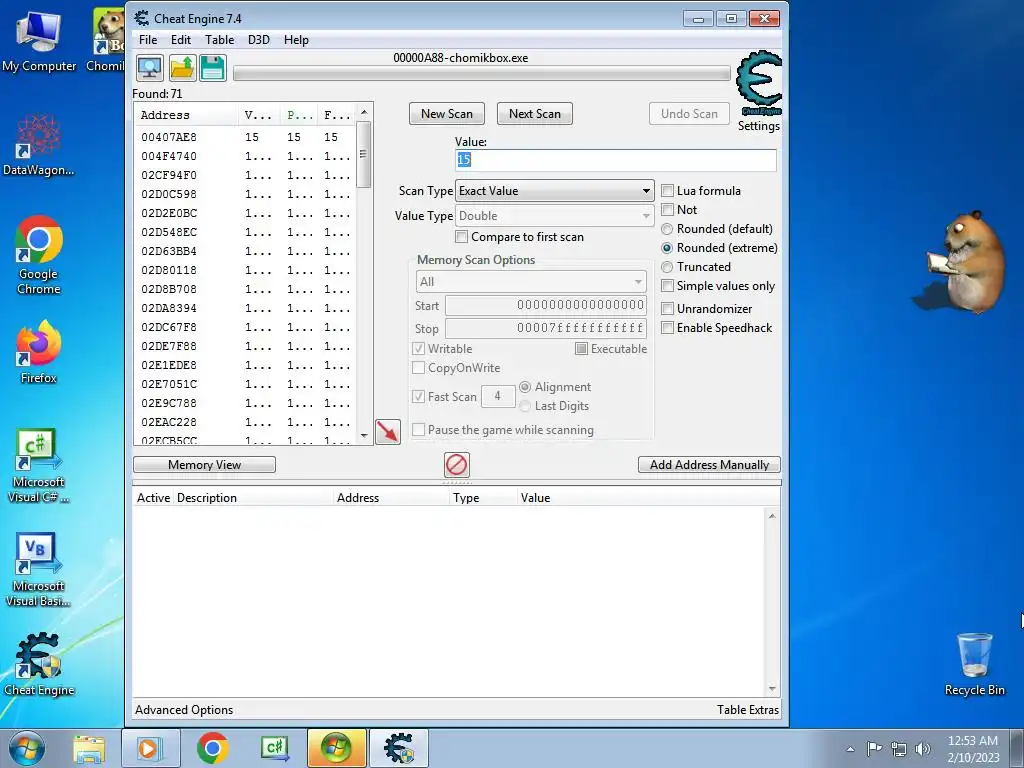
Task: Select address 02DC67F8 in results
Action: [x=246, y=327]
